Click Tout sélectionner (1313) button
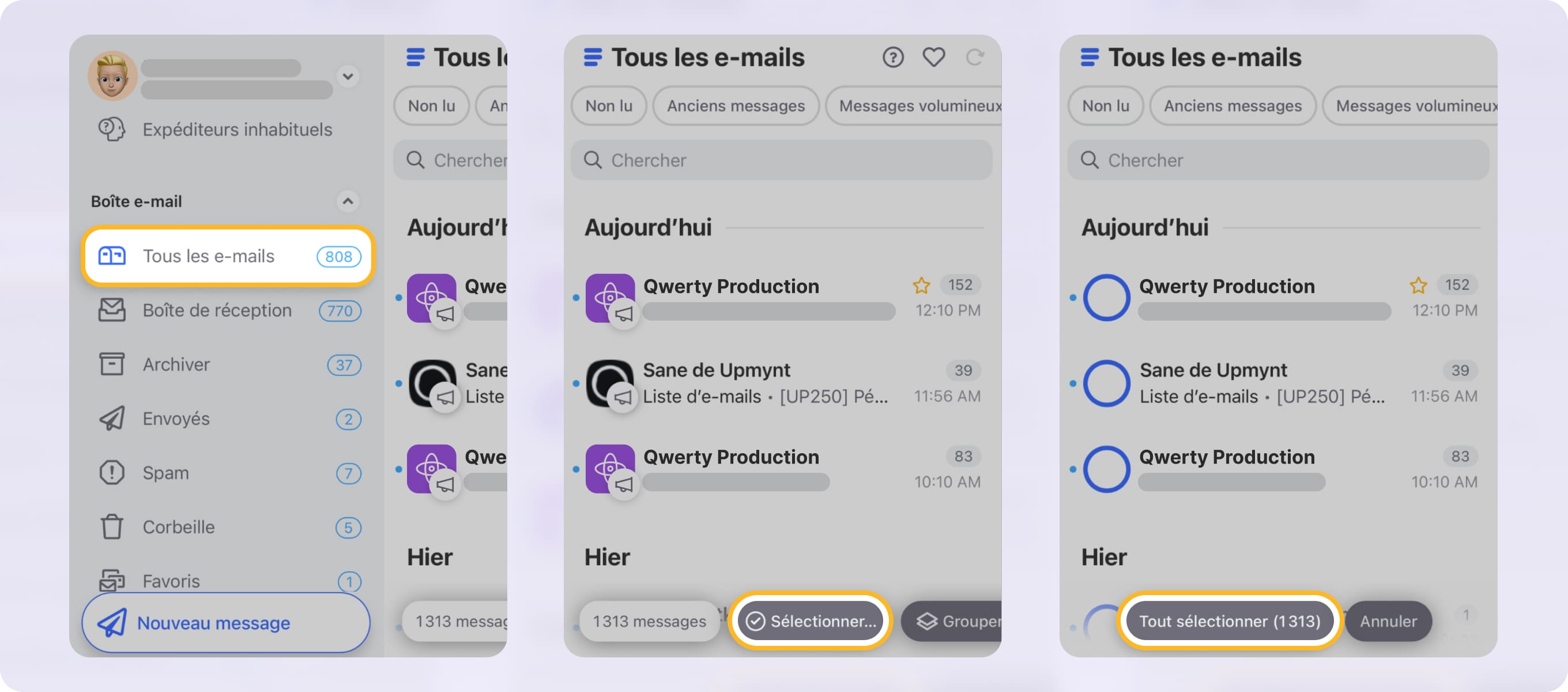Screen dimensions: 1568x692 click(x=1230, y=621)
